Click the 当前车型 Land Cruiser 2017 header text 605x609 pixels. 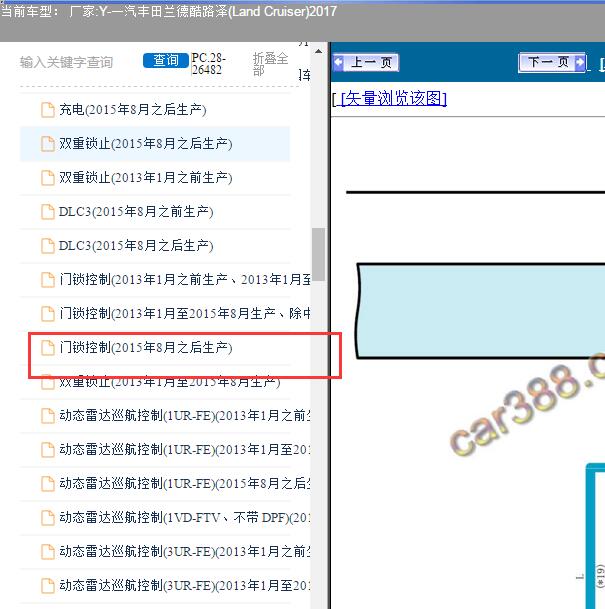click(x=169, y=11)
